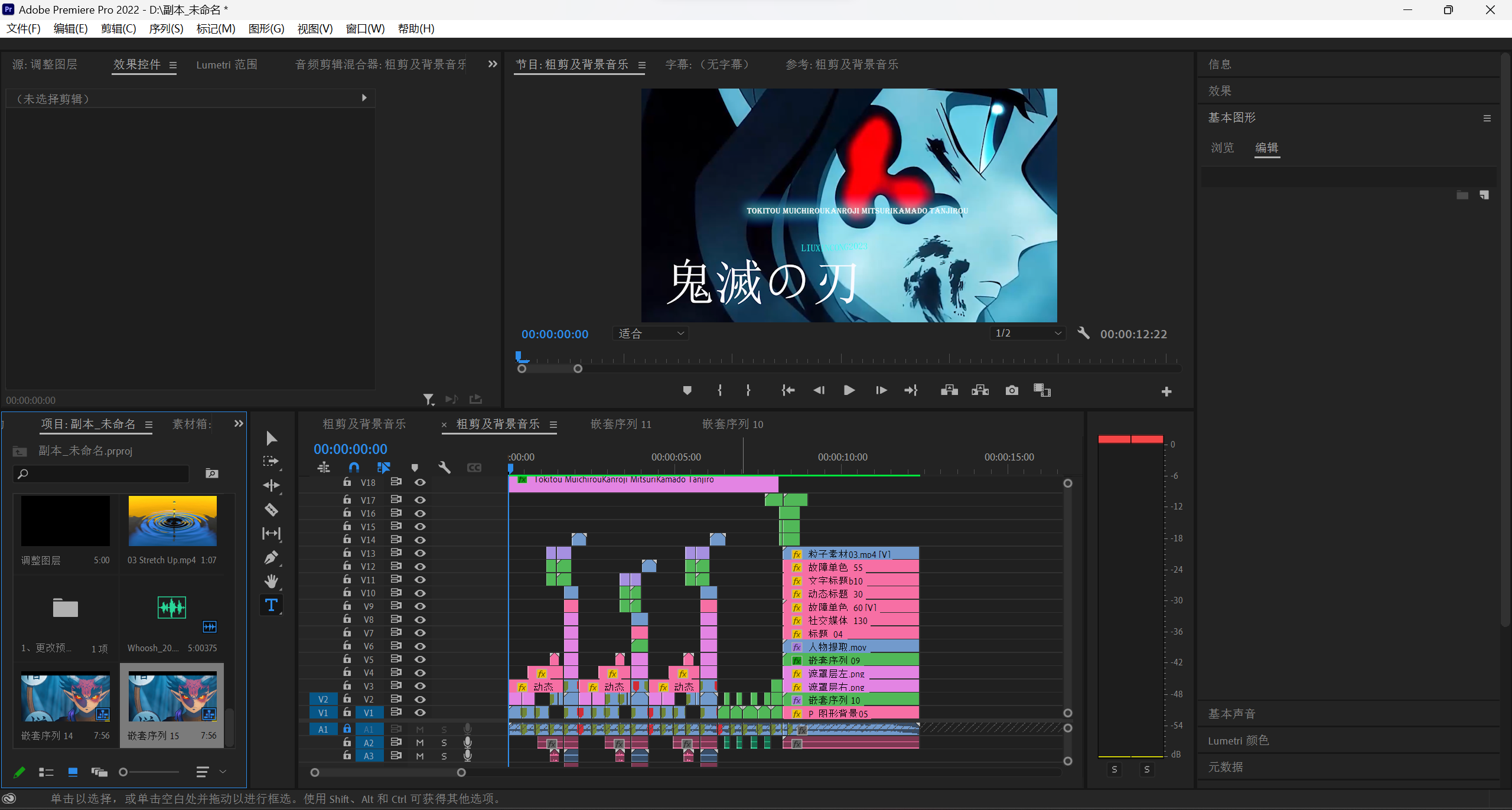
Task: Switch to the 浏览 tab in Essential Graphics
Action: point(1223,148)
